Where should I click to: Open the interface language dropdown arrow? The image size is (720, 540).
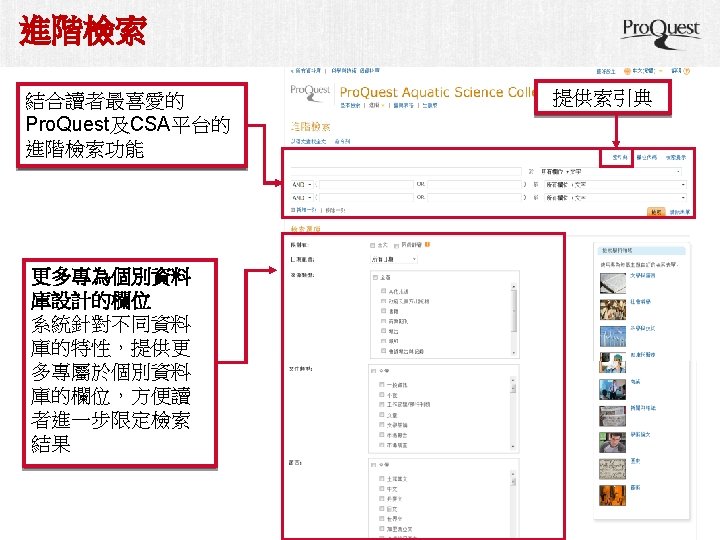coord(661,71)
